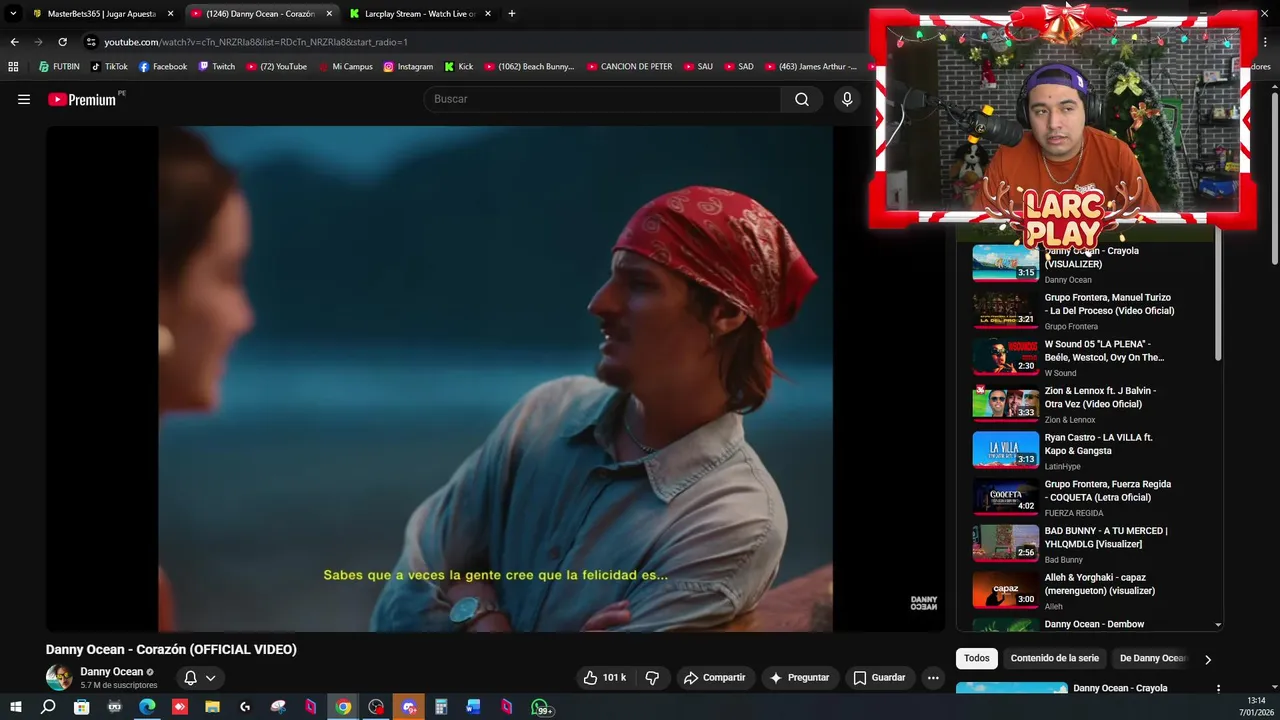
Task: Launch Microsoft Edge from taskbar
Action: pos(147,707)
